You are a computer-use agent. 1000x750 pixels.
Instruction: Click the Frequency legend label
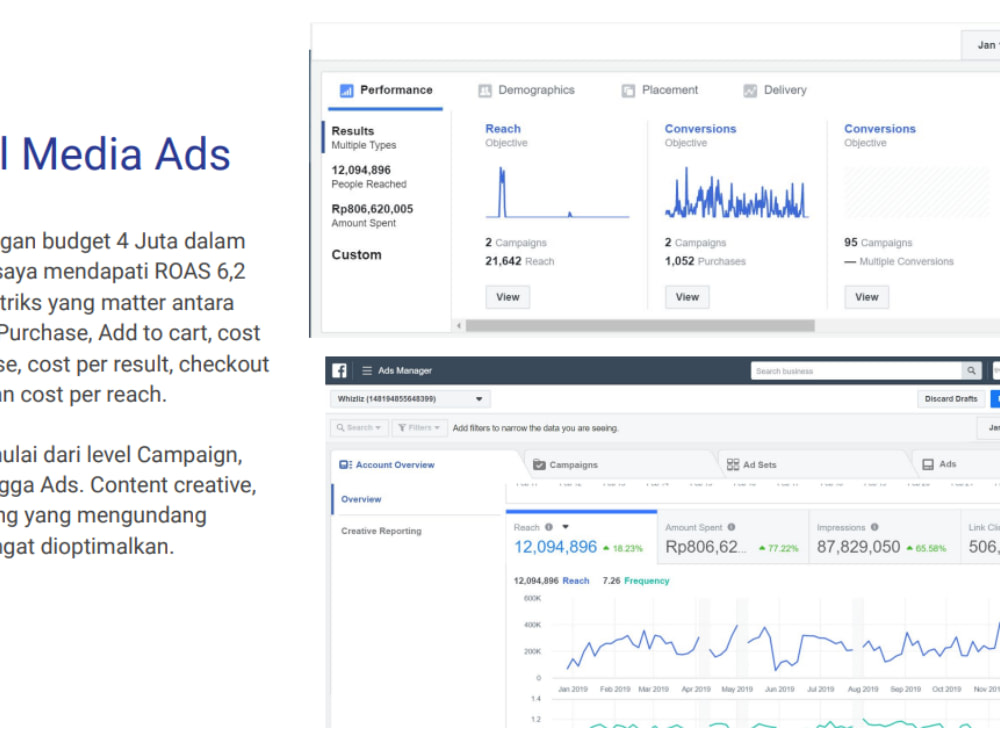(x=647, y=580)
